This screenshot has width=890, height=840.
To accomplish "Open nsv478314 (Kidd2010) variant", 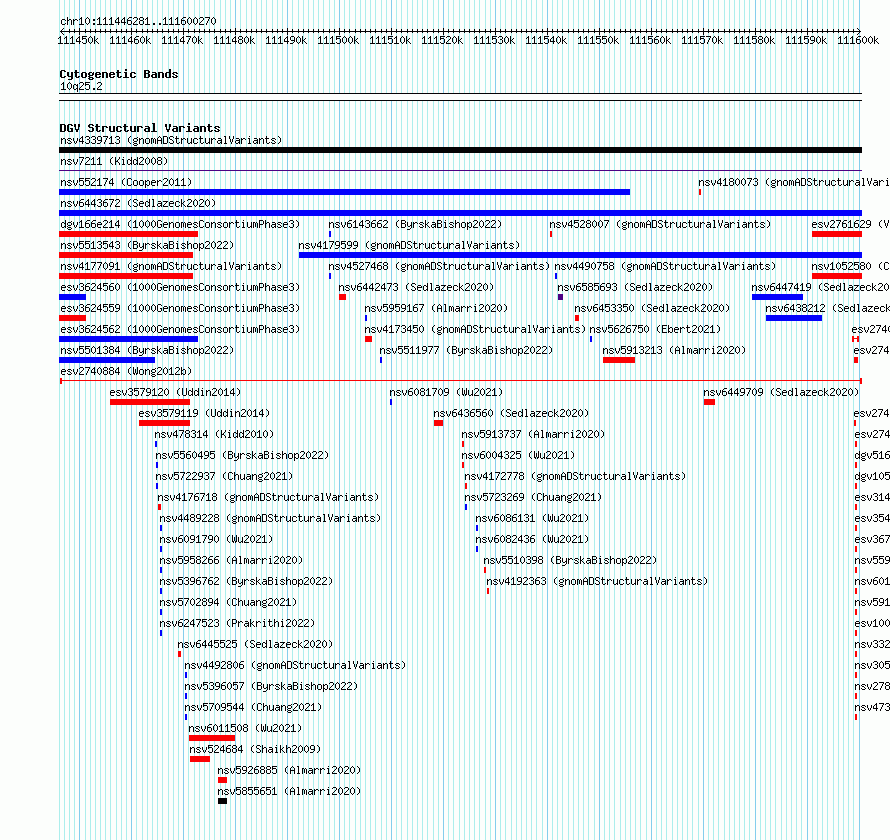I will (x=214, y=434).
